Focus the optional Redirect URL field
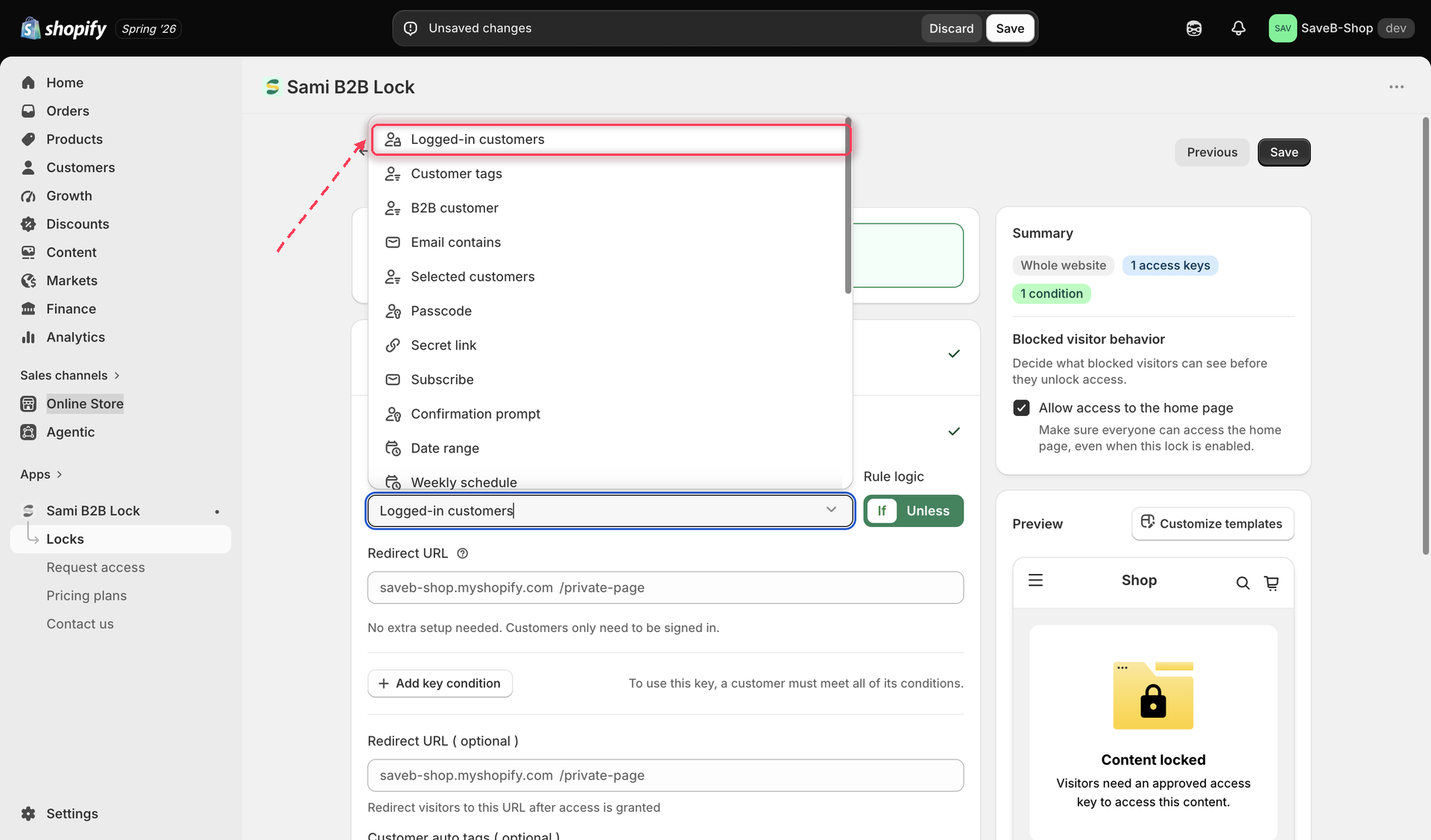Viewport: 1431px width, 840px height. coord(666,775)
